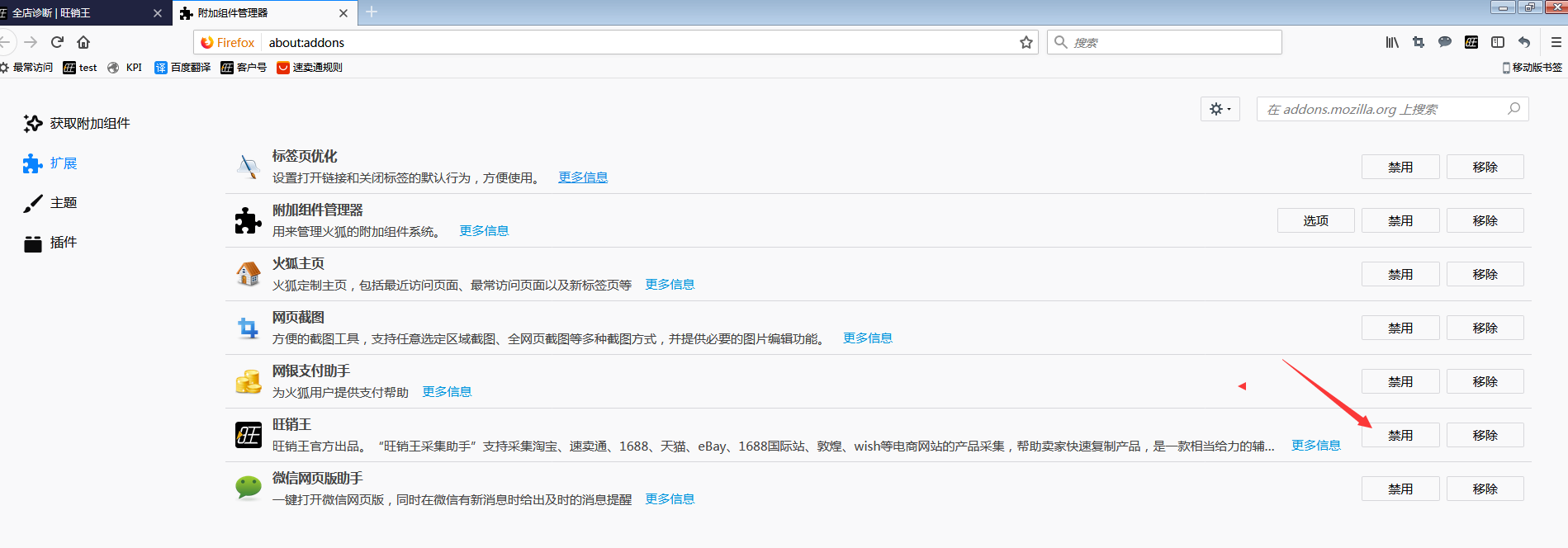Click the magnifier in addons search box
This screenshot has width=1568, height=548.
pos(1514,109)
